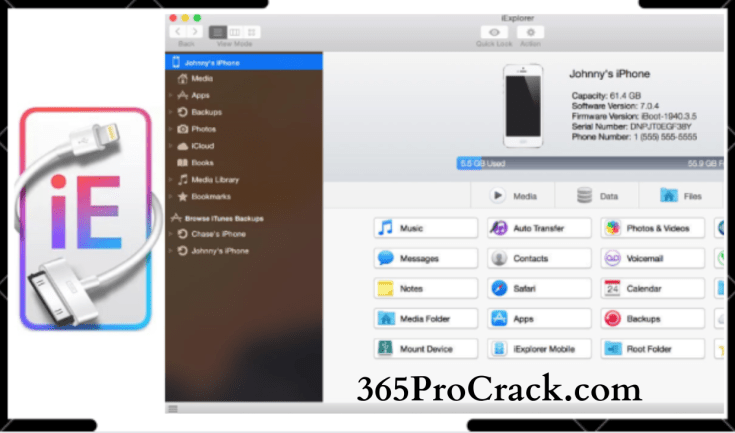735x433 pixels.
Task: Open Auto Transfer
Action: [540, 228]
